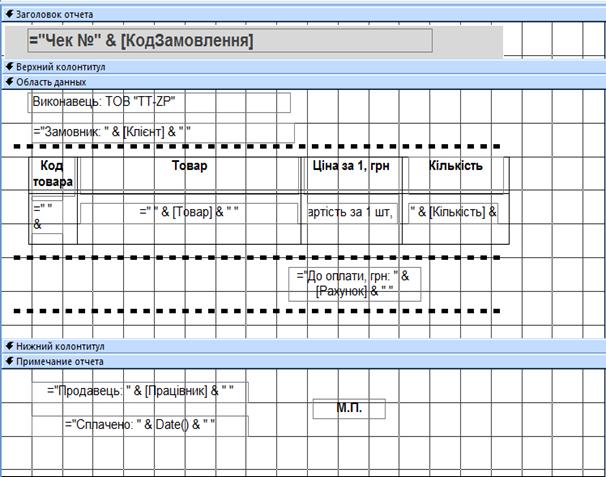Select the "Чек №" & [КодЗамовлення] title field
The image size is (606, 477).
pyautogui.click(x=230, y=41)
